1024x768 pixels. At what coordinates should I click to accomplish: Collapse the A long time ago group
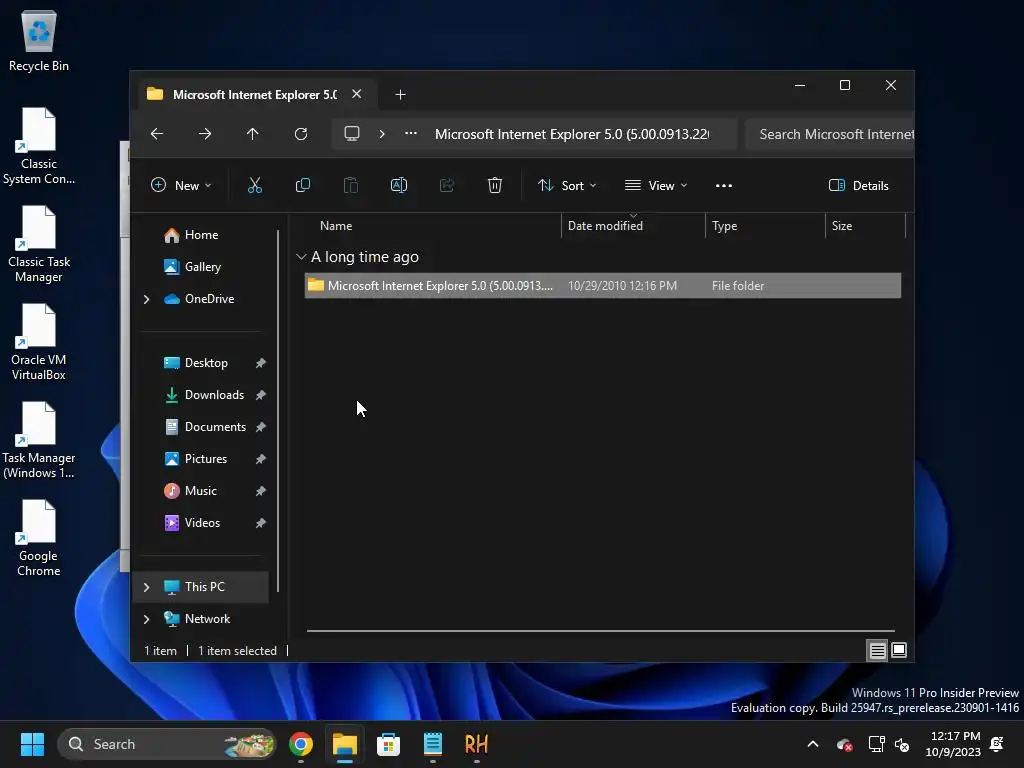tap(301, 257)
